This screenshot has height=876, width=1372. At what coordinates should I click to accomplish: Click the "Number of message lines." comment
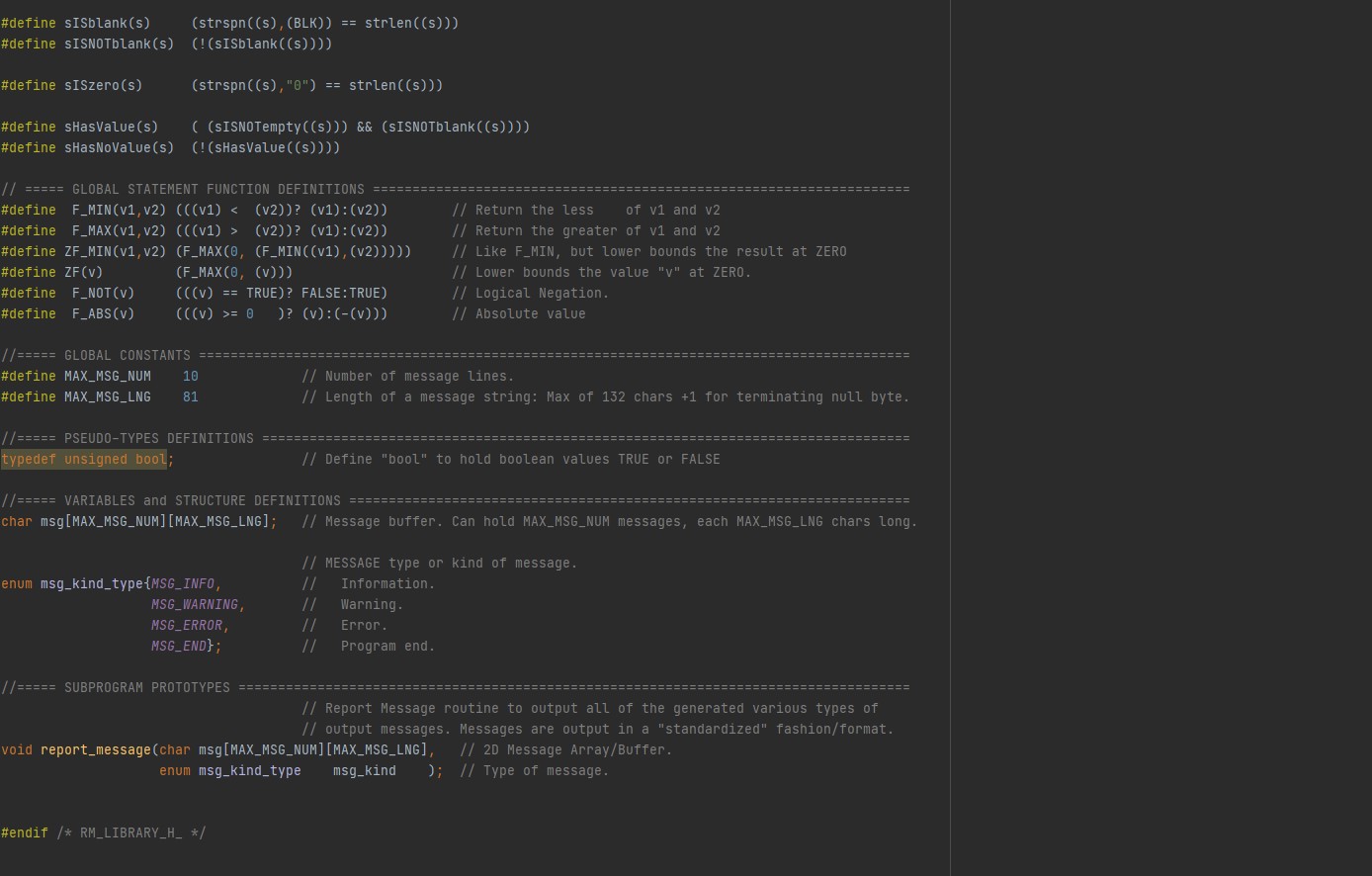(x=408, y=377)
